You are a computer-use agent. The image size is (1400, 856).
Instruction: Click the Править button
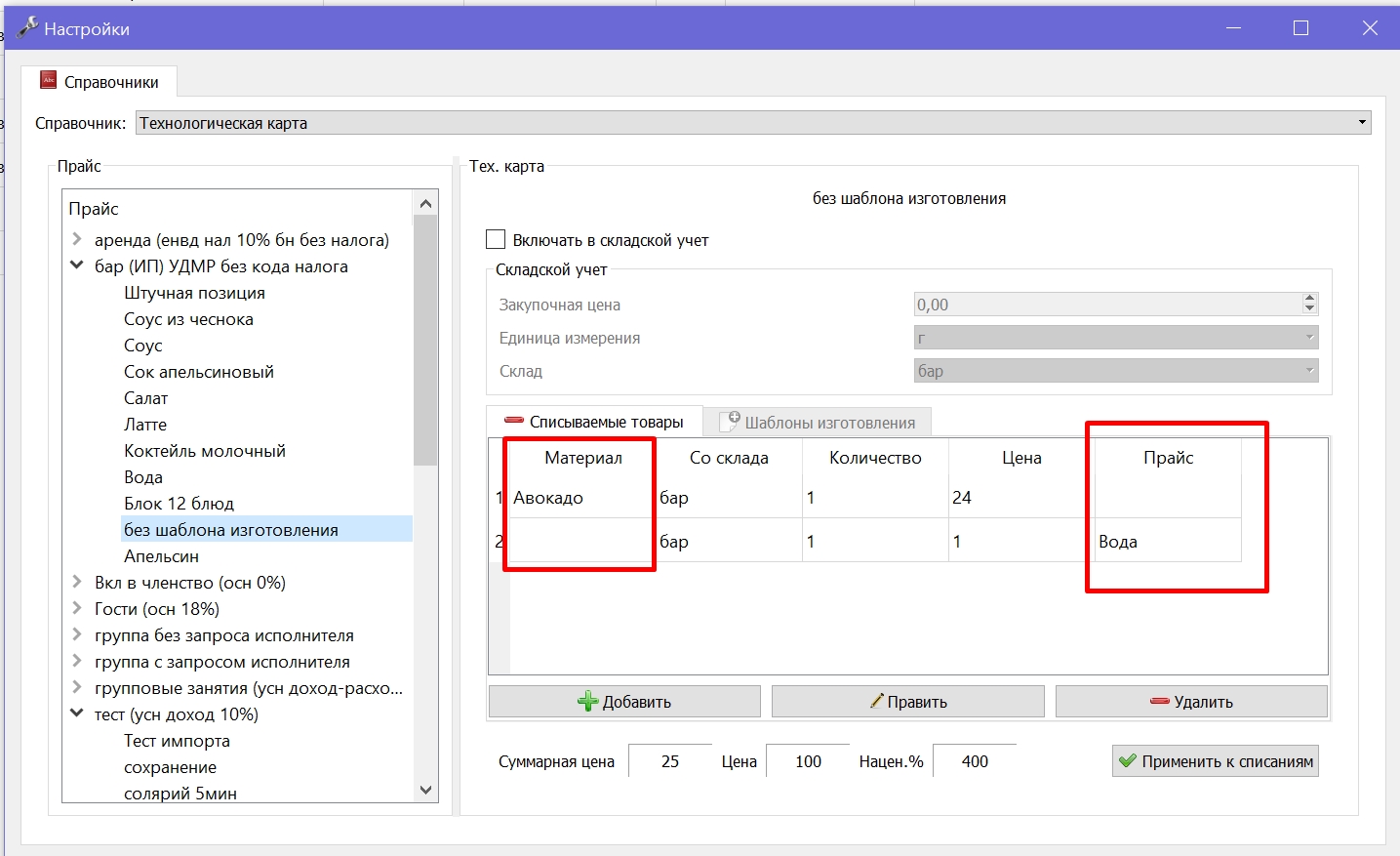907,701
